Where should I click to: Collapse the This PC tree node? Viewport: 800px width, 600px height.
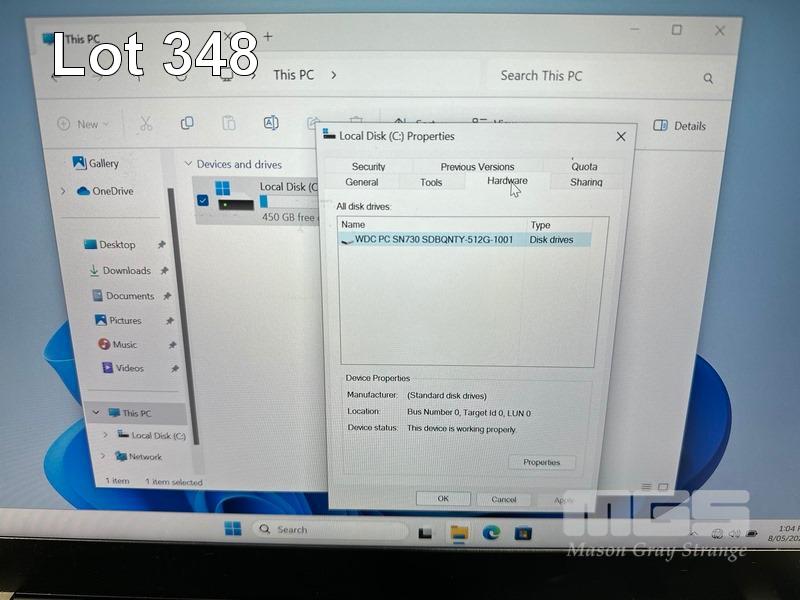click(97, 413)
